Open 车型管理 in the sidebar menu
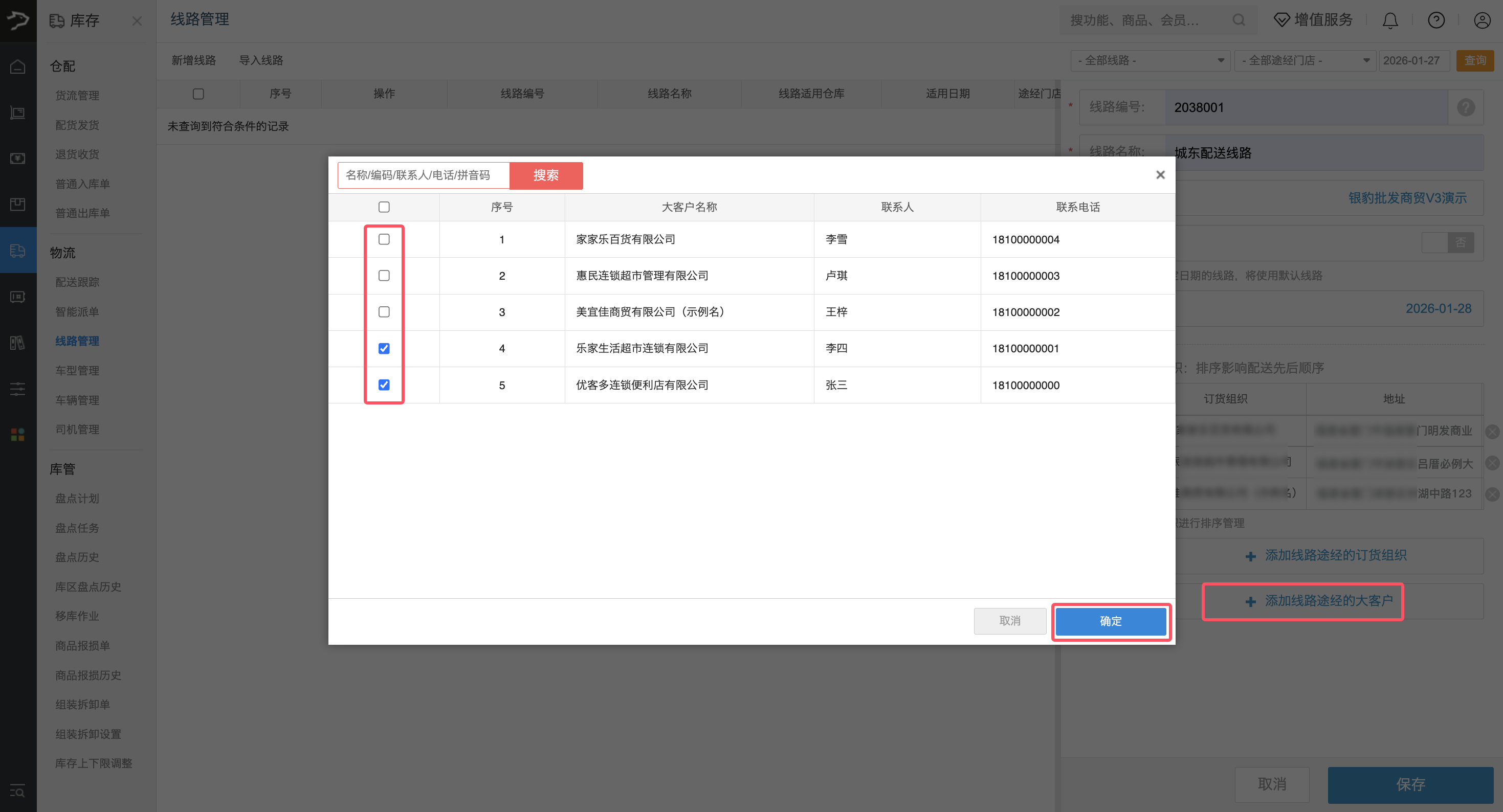 coord(77,370)
